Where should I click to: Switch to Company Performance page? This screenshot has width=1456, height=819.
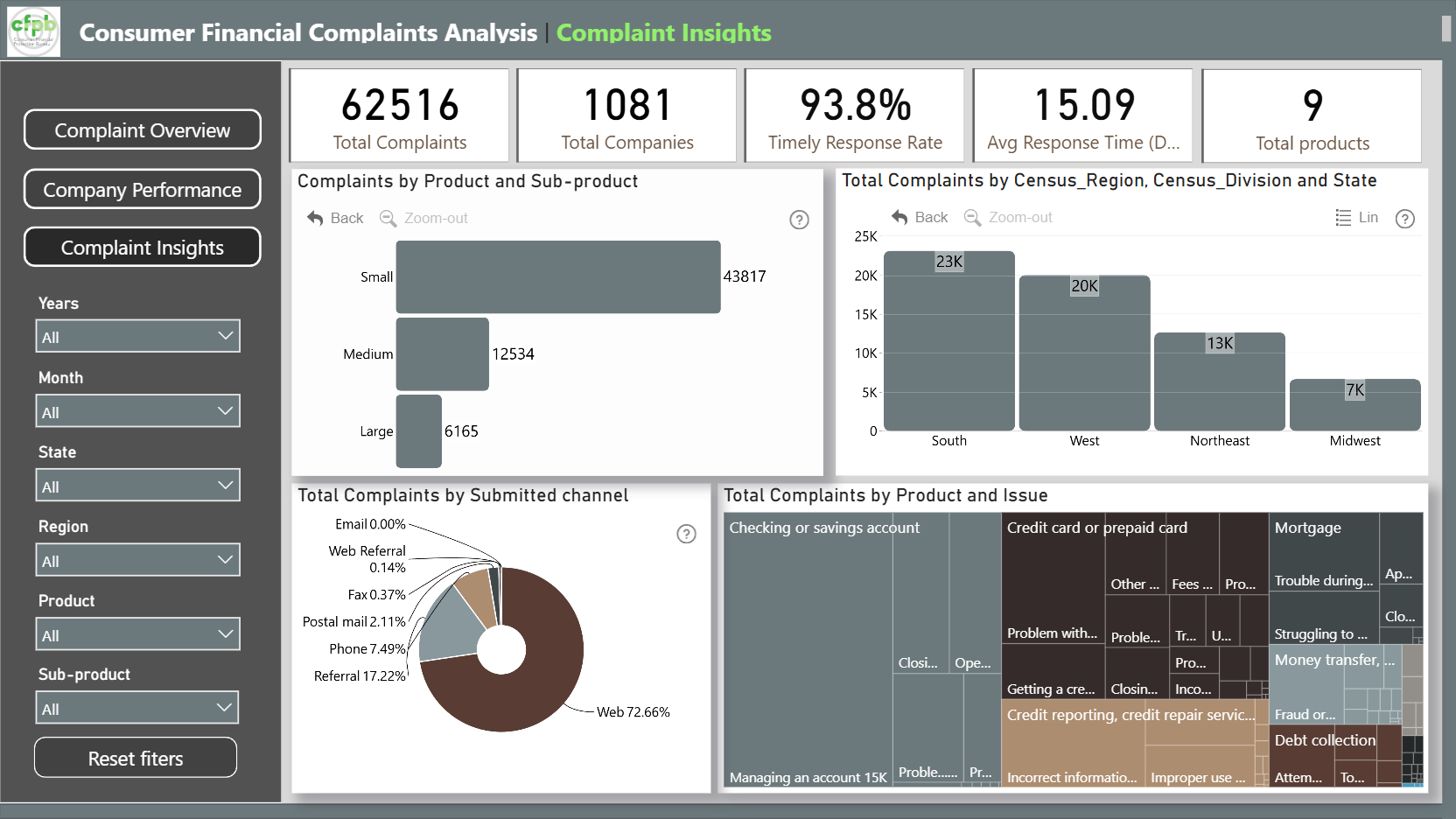pos(143,189)
